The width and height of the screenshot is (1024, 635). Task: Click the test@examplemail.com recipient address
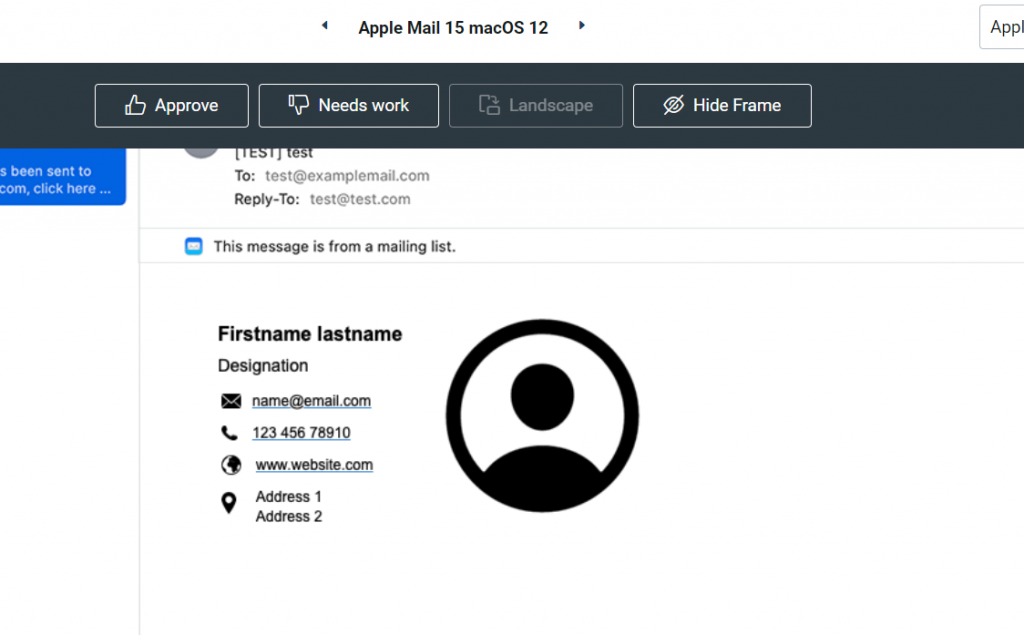coord(347,176)
